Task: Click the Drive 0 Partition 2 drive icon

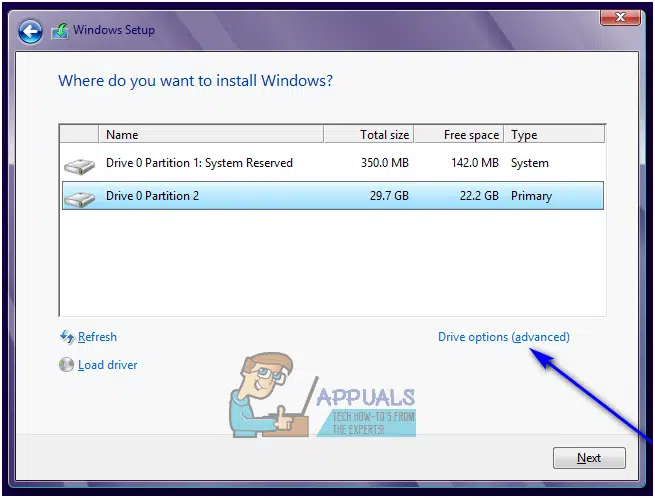Action: pos(79,198)
